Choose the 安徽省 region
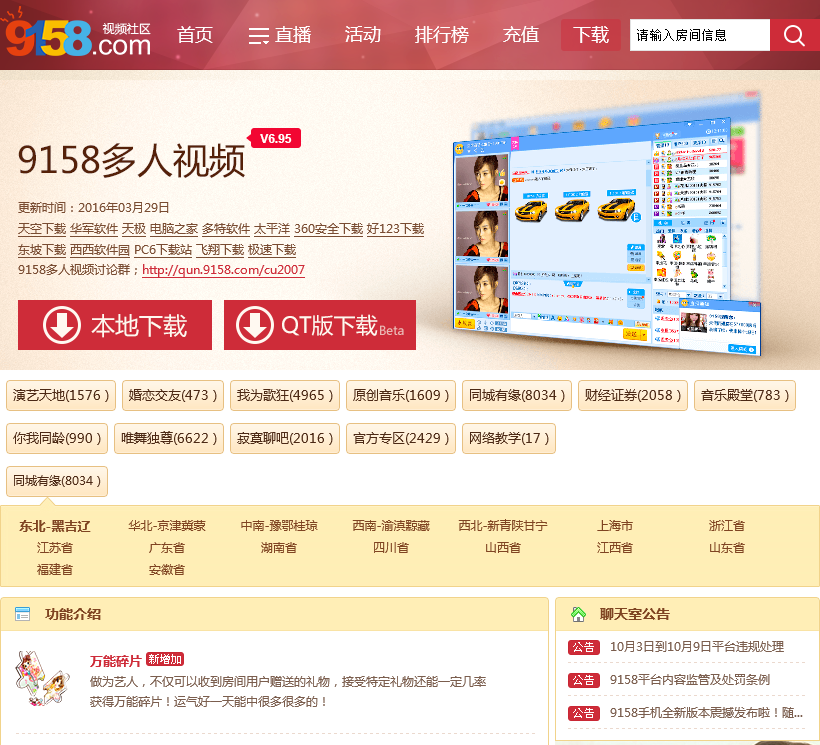 tap(167, 570)
